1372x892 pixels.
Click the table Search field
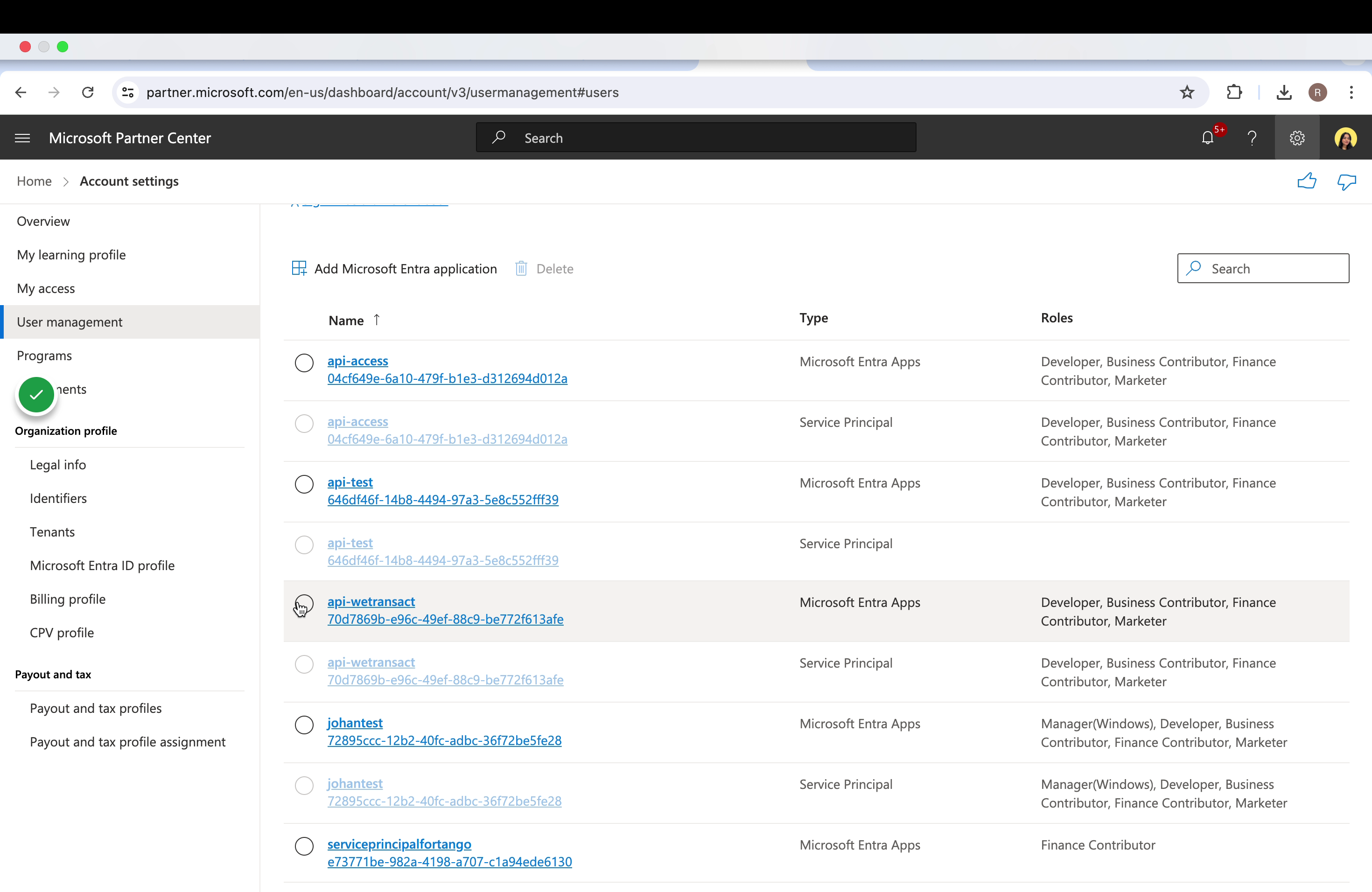coord(1263,269)
